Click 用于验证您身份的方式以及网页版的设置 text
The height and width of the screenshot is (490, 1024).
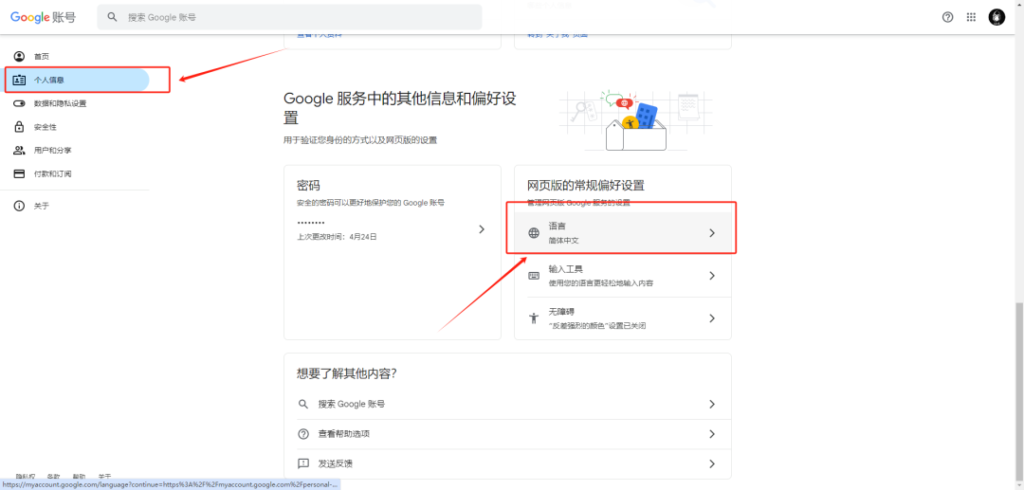click(x=360, y=140)
